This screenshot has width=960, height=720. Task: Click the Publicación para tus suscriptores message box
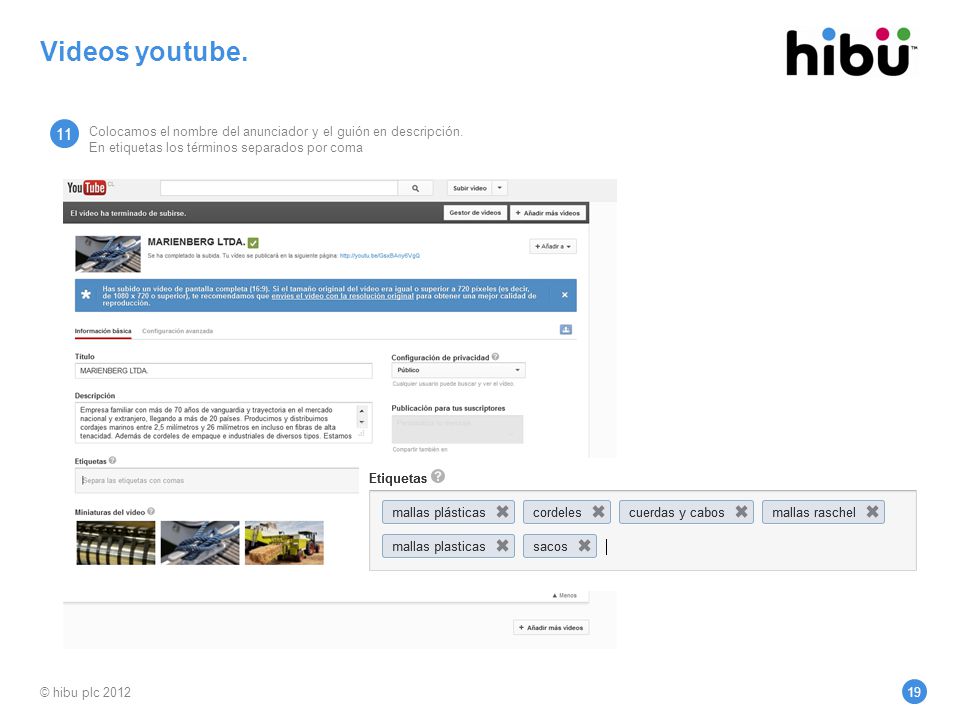click(457, 429)
